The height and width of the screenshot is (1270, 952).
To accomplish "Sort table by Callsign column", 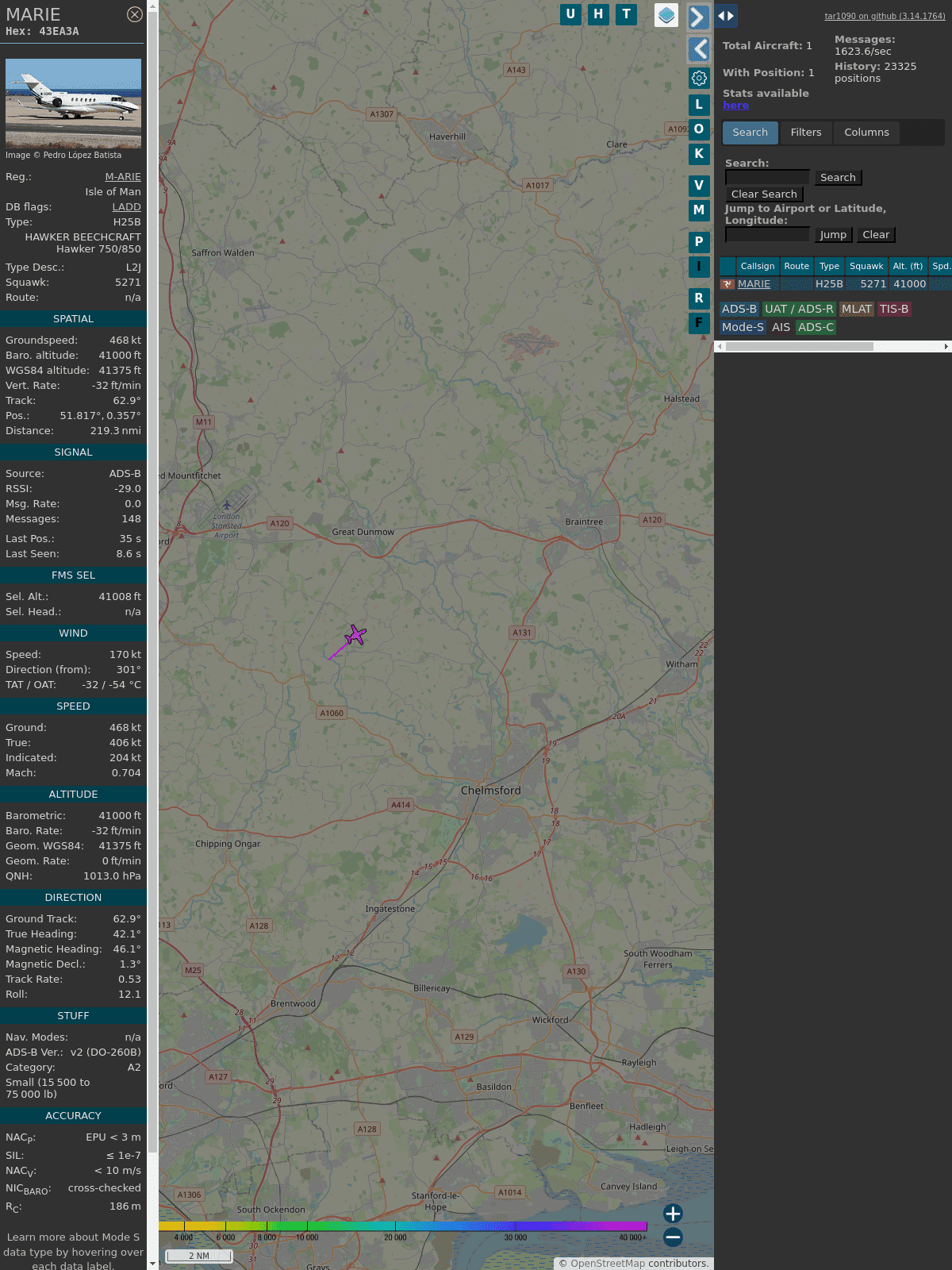I will click(x=758, y=267).
